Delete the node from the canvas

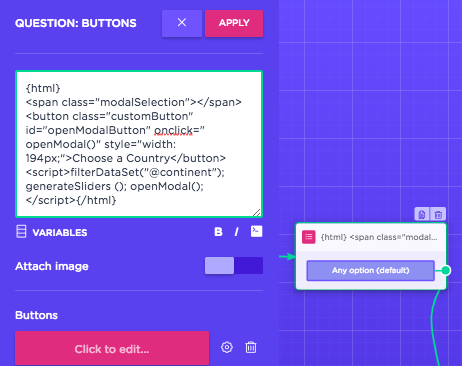pos(438,214)
